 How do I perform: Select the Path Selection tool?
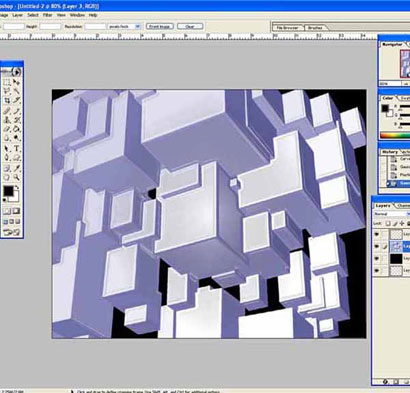point(7,149)
